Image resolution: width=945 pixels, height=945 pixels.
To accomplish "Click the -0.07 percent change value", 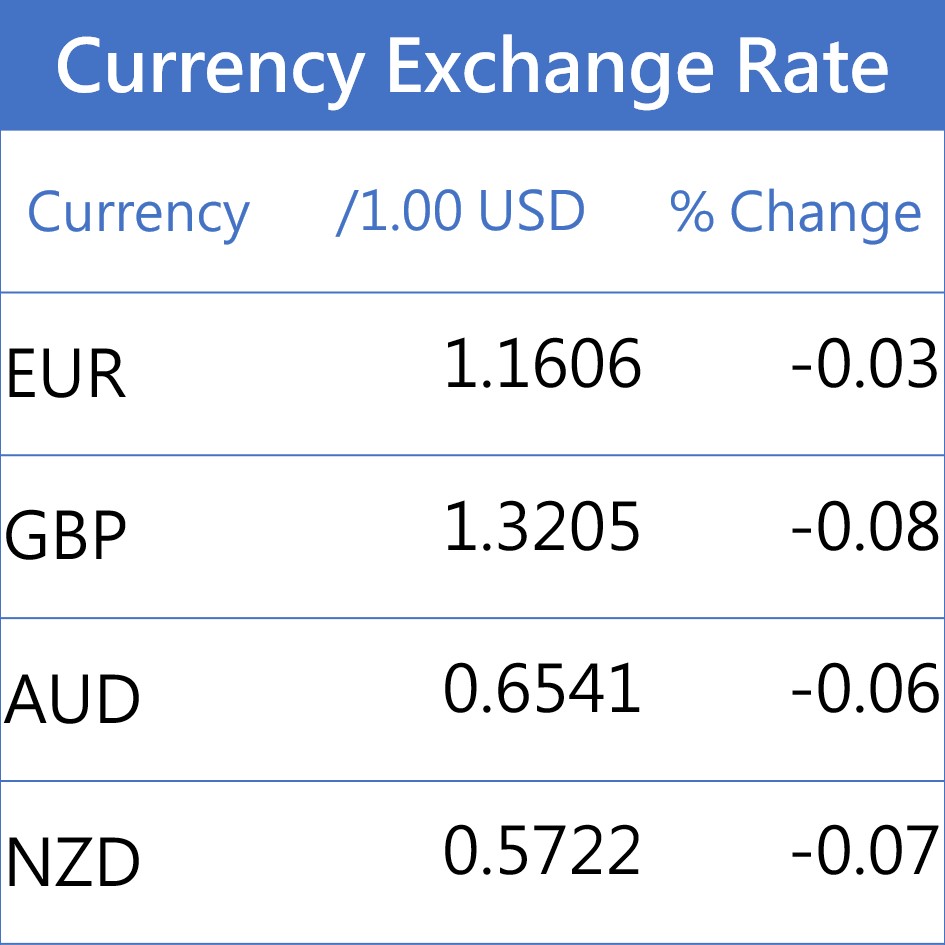I will (x=865, y=852).
